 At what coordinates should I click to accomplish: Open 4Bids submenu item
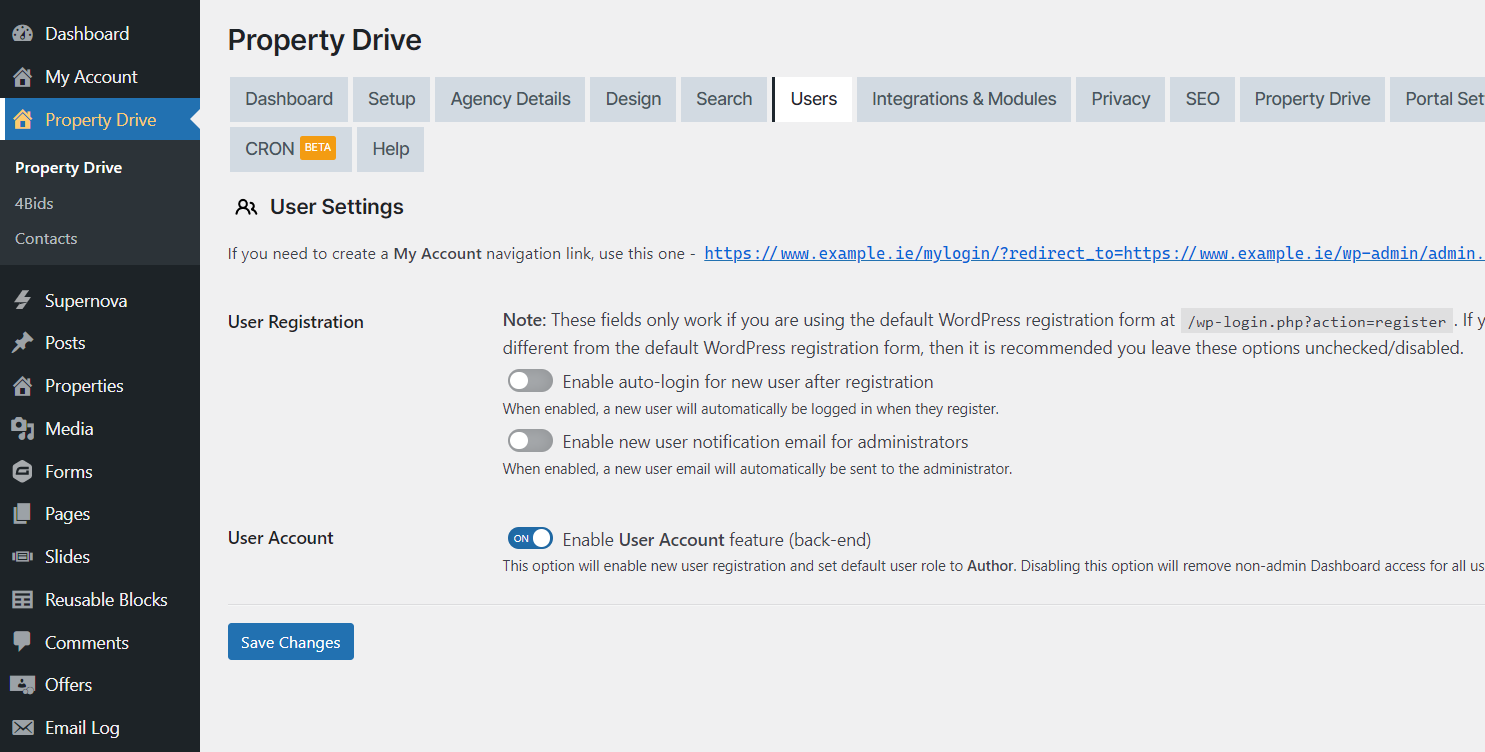(34, 203)
